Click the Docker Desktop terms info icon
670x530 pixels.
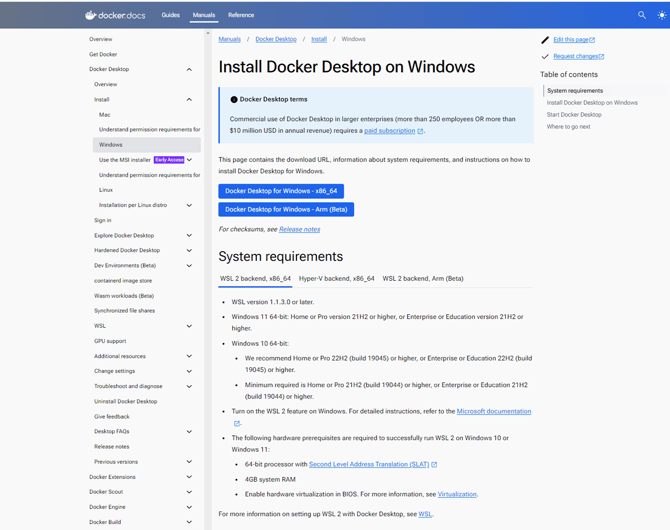pyautogui.click(x=234, y=100)
